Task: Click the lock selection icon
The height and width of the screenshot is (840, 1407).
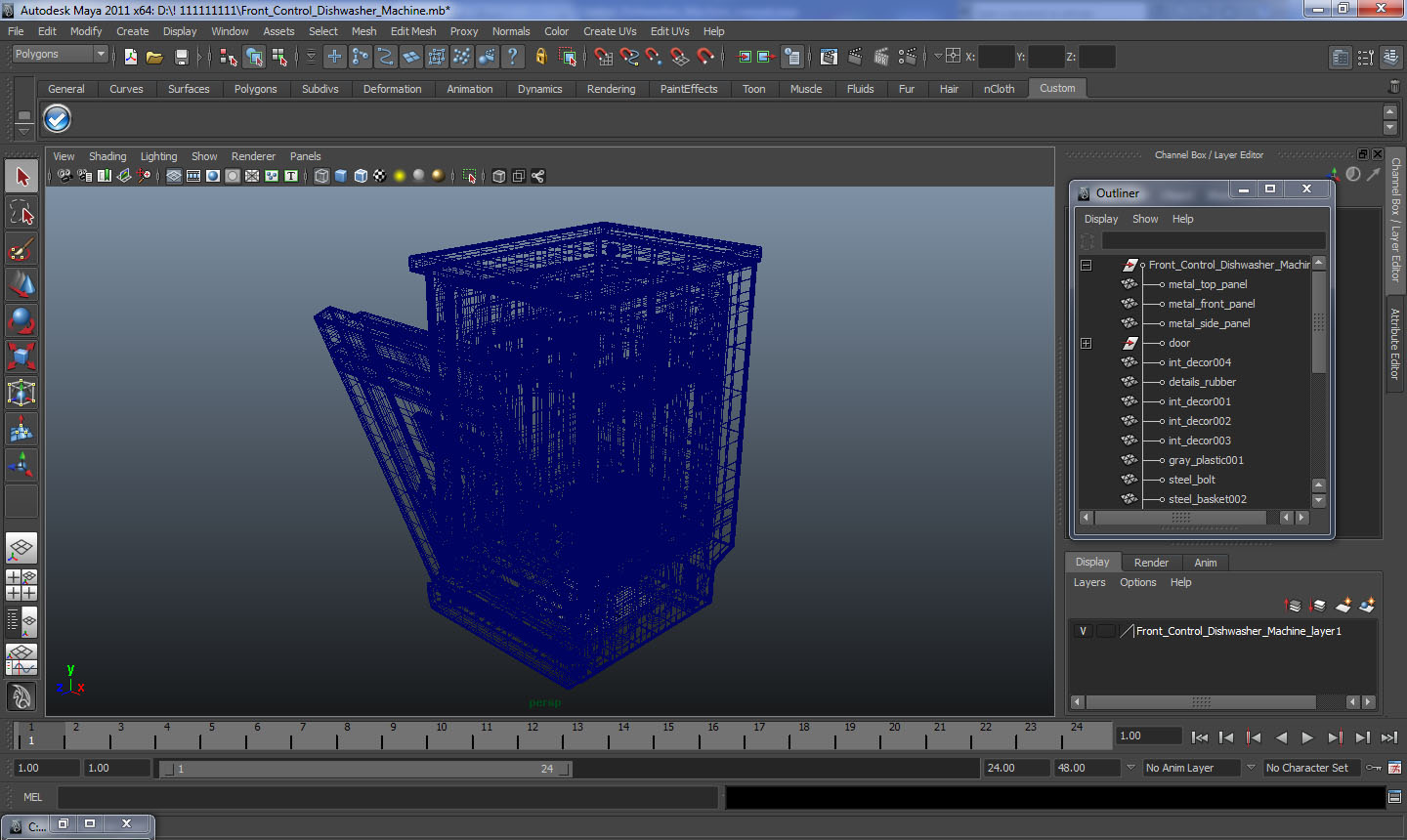Action: (540, 57)
